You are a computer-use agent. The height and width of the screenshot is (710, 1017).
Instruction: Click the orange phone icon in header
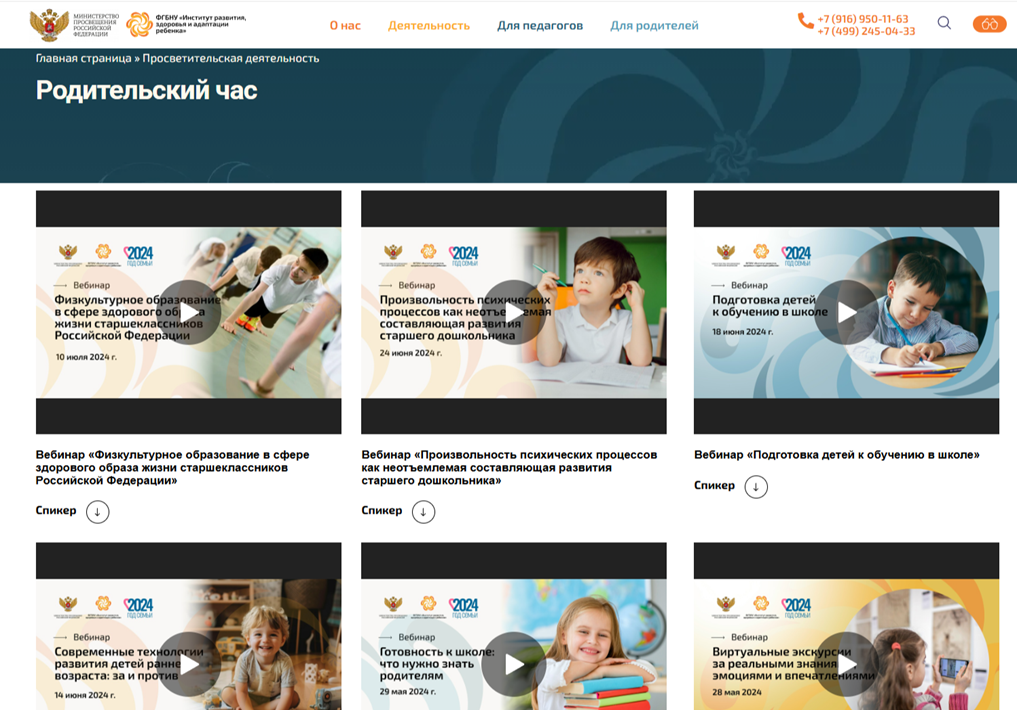(x=805, y=20)
